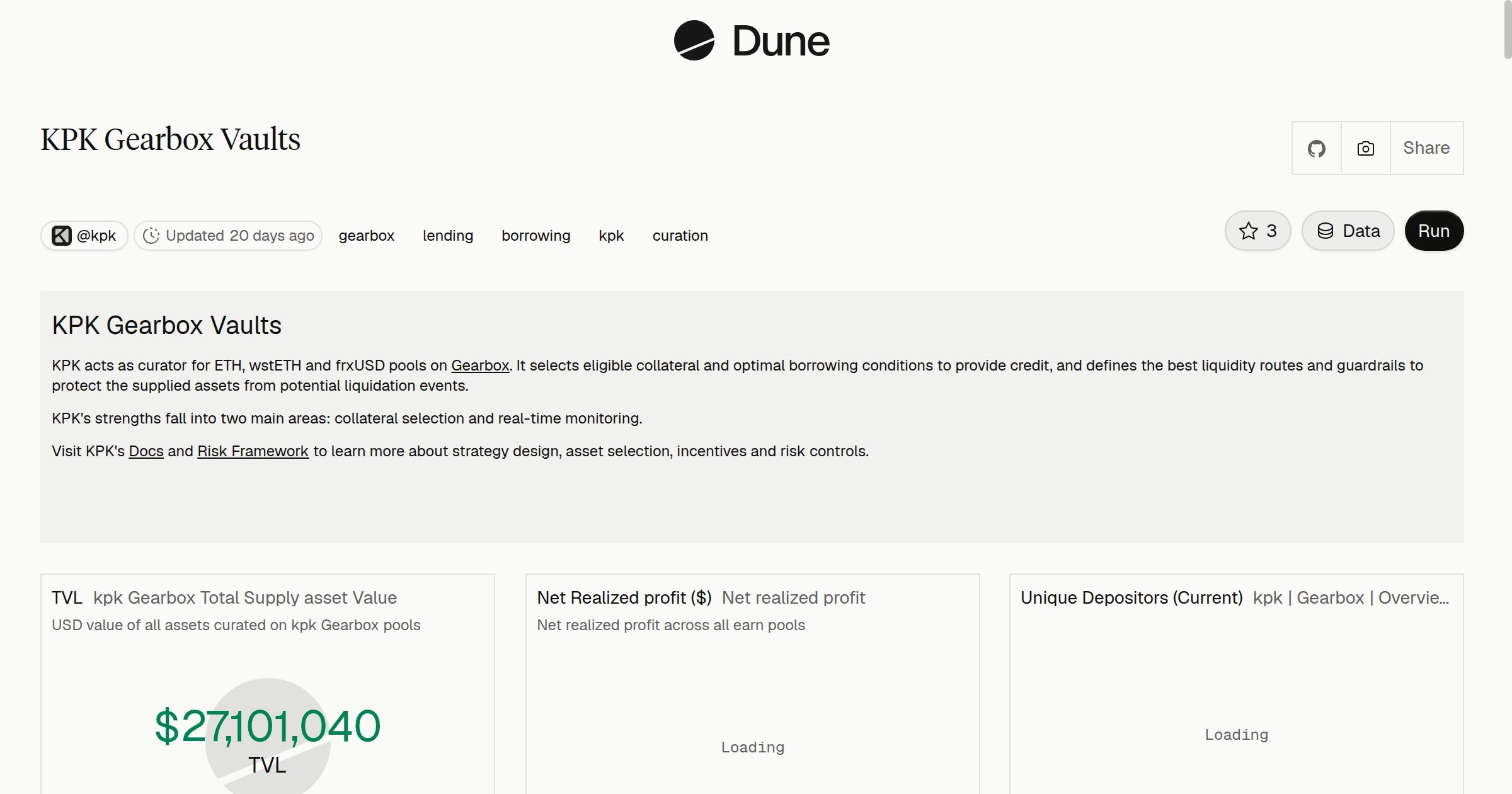Click the star count 3
Image resolution: width=1512 pixels, height=794 pixels.
(1271, 231)
